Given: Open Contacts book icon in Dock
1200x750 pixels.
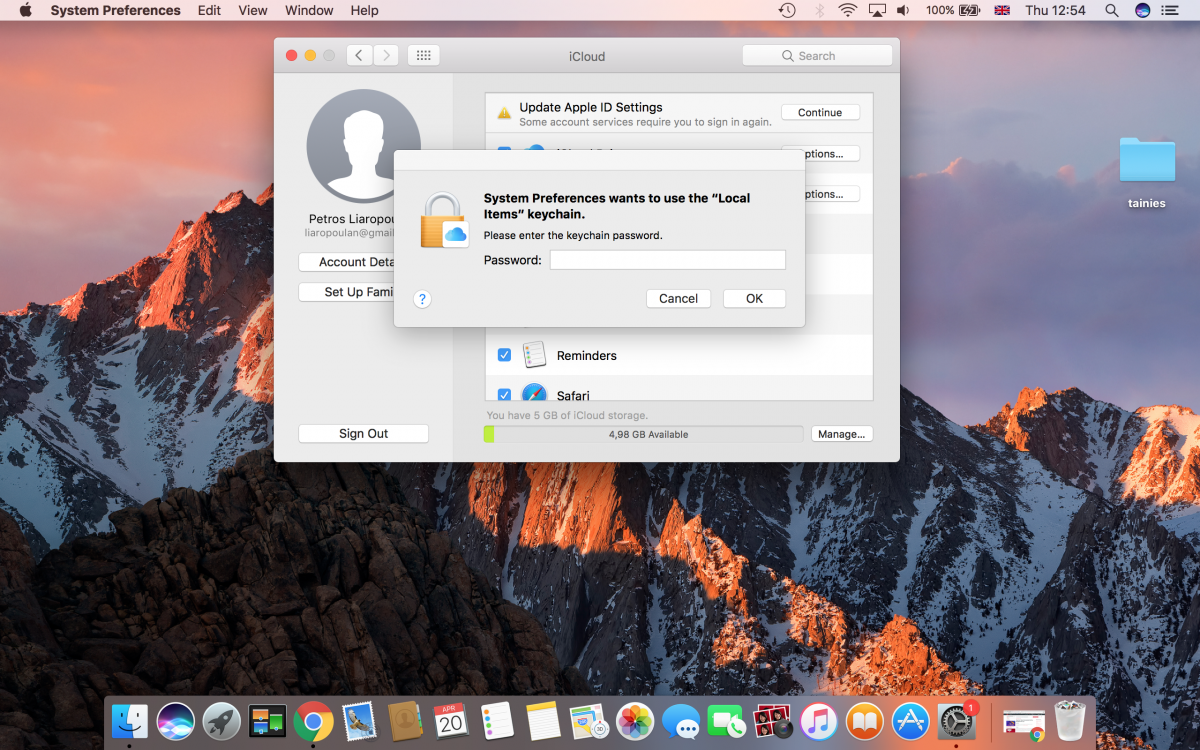Looking at the screenshot, I should (x=405, y=721).
